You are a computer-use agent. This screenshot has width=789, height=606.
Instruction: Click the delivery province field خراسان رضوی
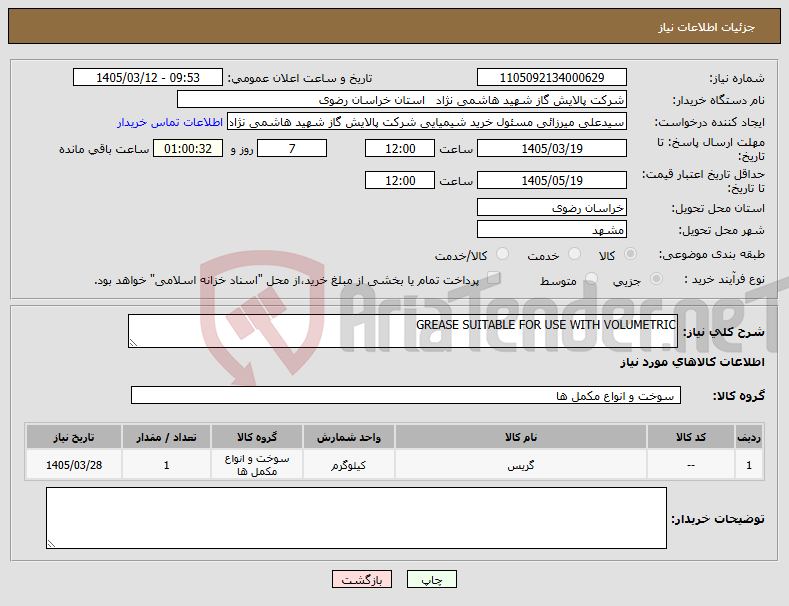click(552, 207)
